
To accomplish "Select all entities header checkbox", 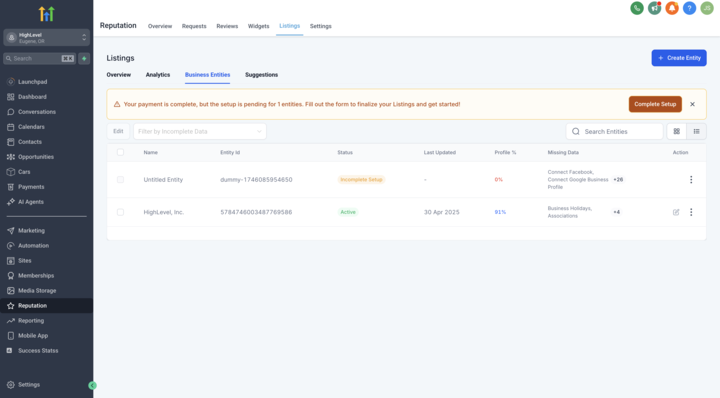I will (x=120, y=152).
